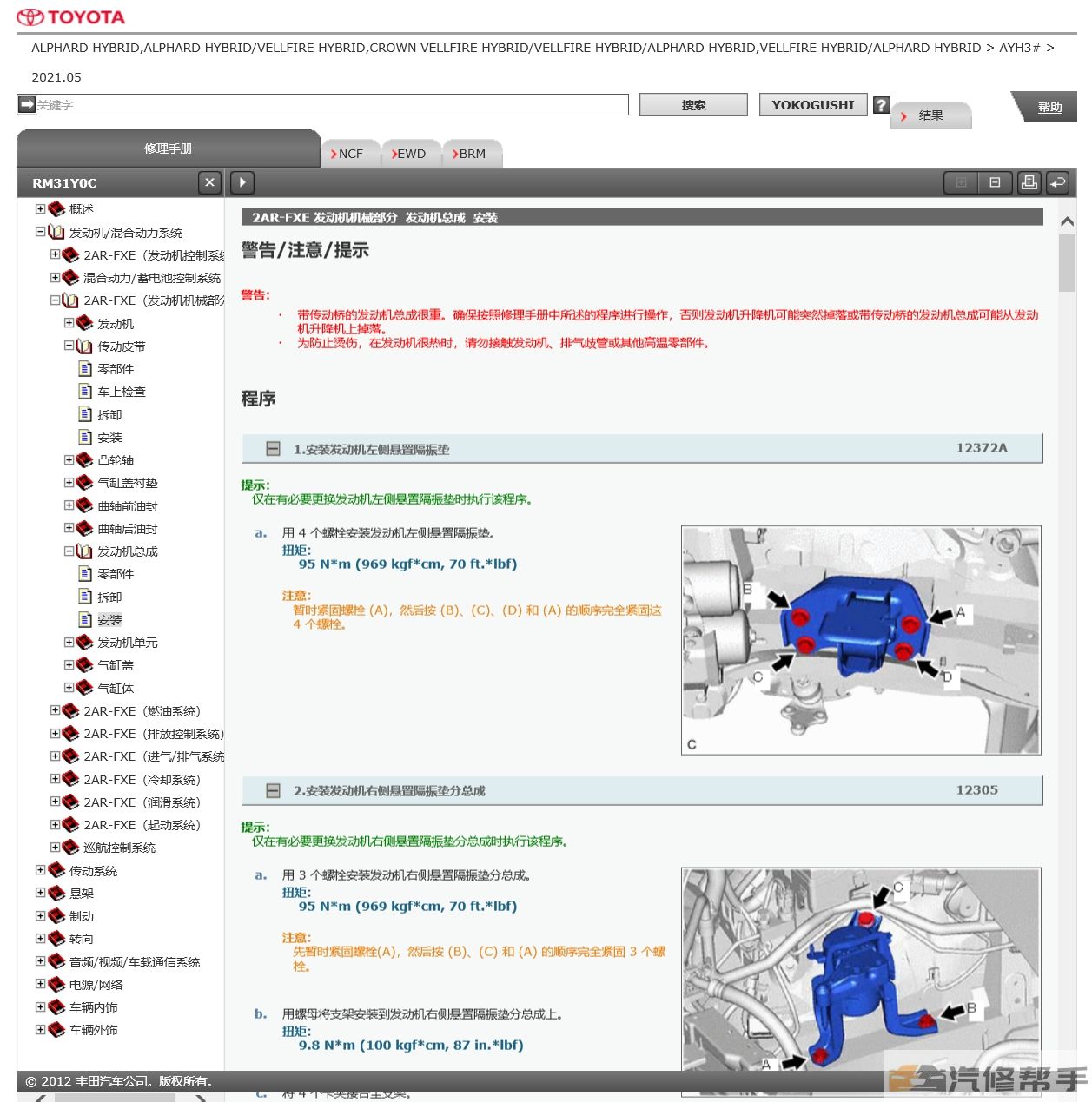Click document icon for 零部件 under 发动机总成

tap(85, 573)
